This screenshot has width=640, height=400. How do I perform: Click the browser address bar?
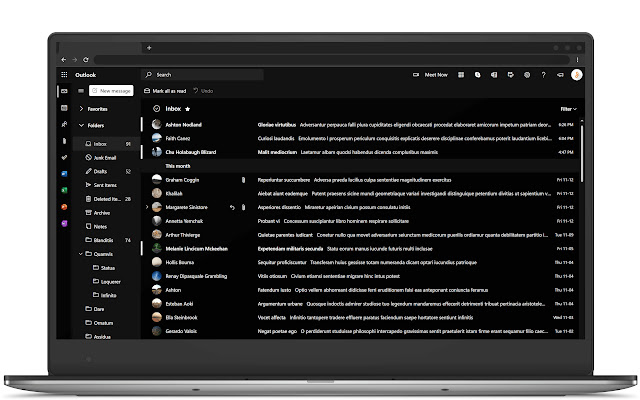pyautogui.click(x=331, y=60)
